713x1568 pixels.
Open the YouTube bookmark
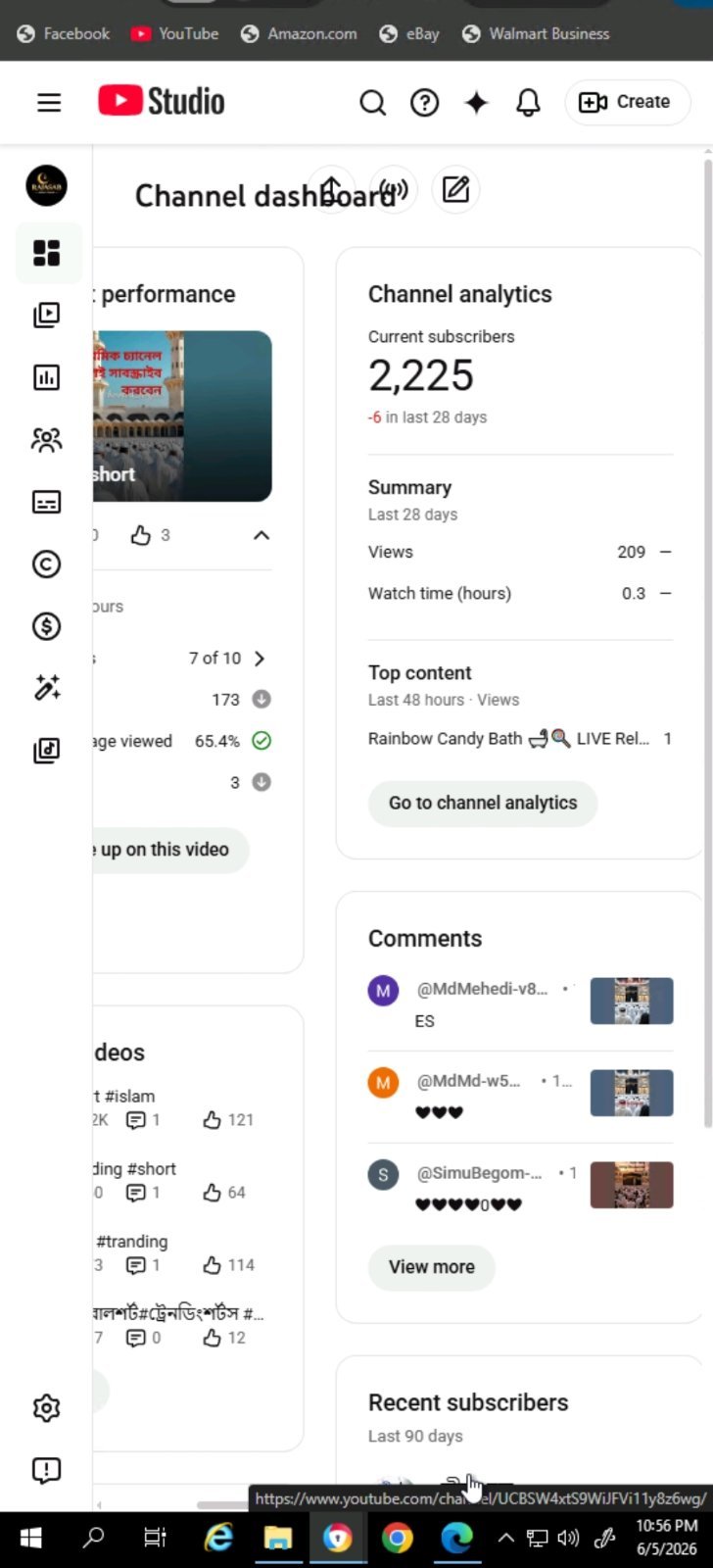point(175,33)
